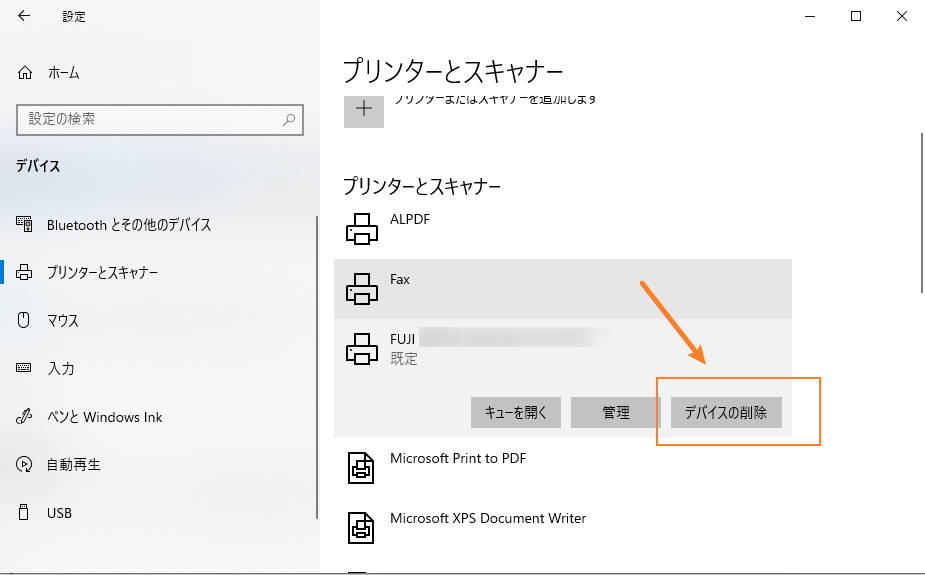This screenshot has height=575, width=925.
Task: Click the mouse icon in sidebar
Action: [24, 320]
